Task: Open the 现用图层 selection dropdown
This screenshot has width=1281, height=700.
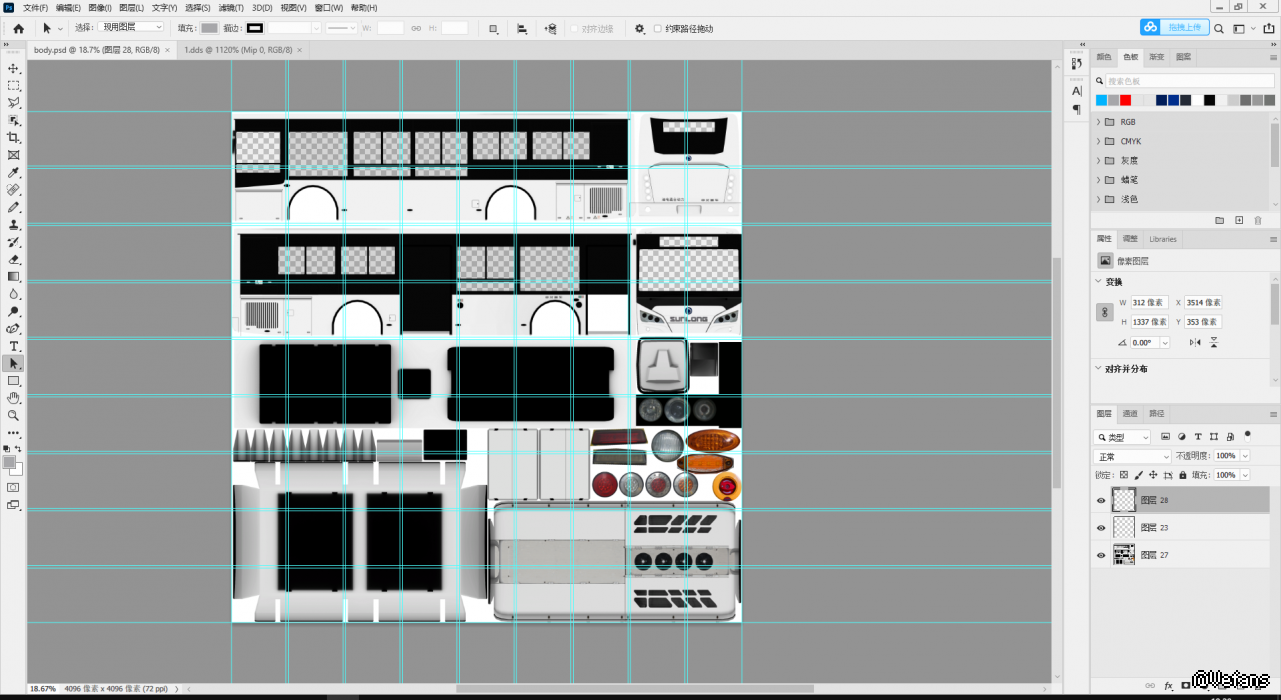Action: [x=132, y=27]
